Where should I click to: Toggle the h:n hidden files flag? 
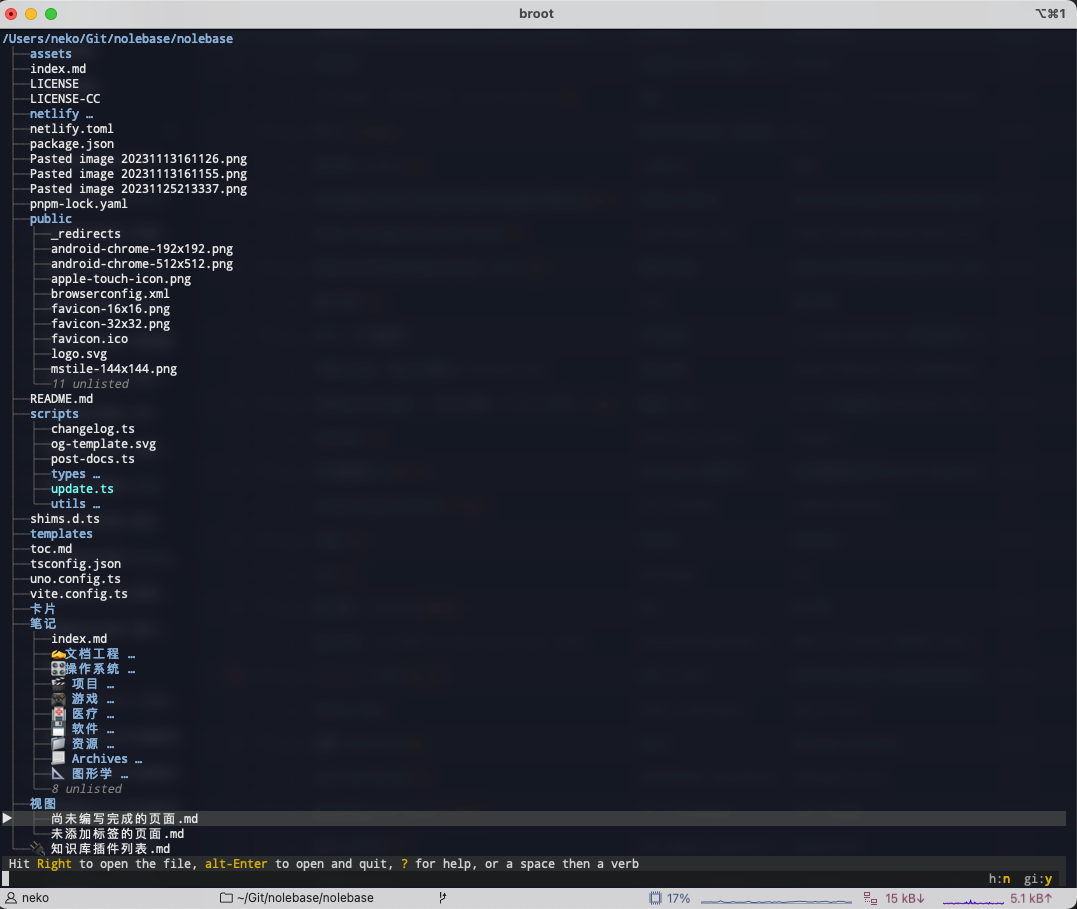[999, 879]
